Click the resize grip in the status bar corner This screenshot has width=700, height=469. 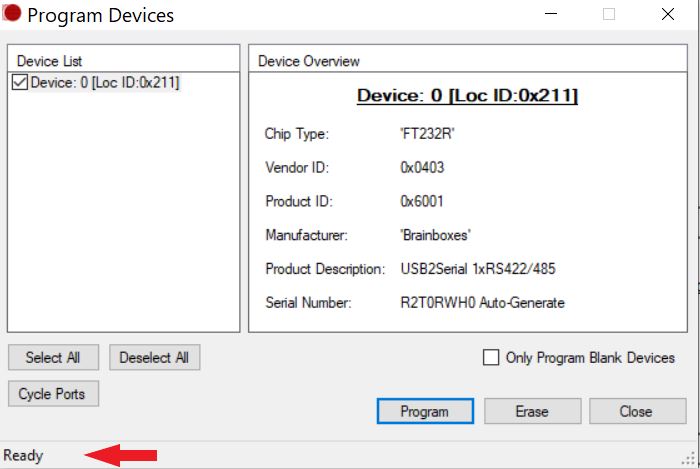(689, 458)
